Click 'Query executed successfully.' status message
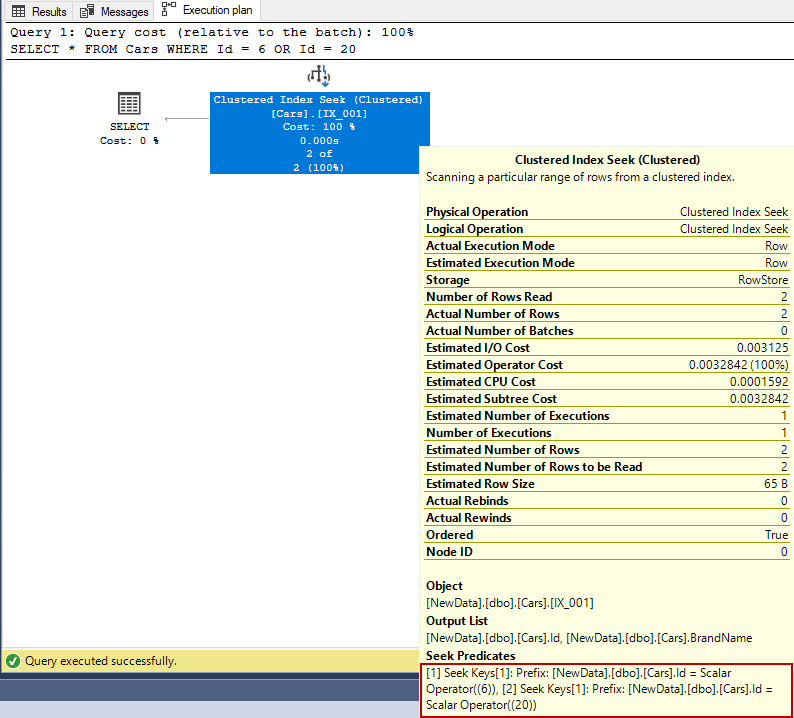Image resolution: width=794 pixels, height=718 pixels. (101, 661)
